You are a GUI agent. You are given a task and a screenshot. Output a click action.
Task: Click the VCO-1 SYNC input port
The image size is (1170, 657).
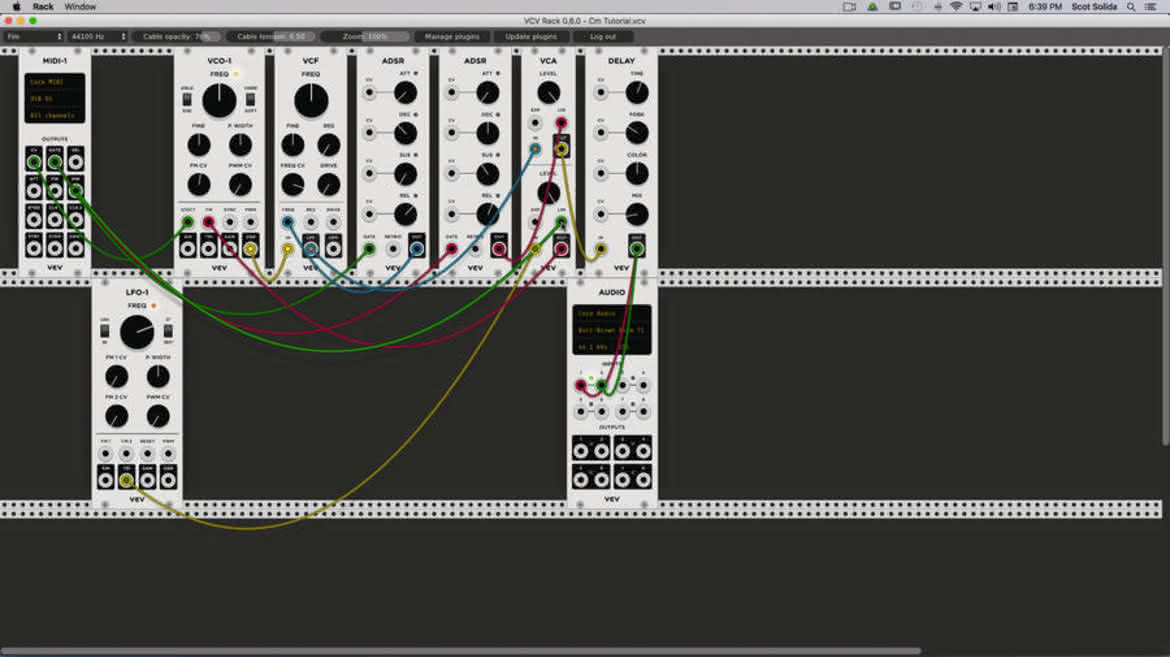(230, 222)
